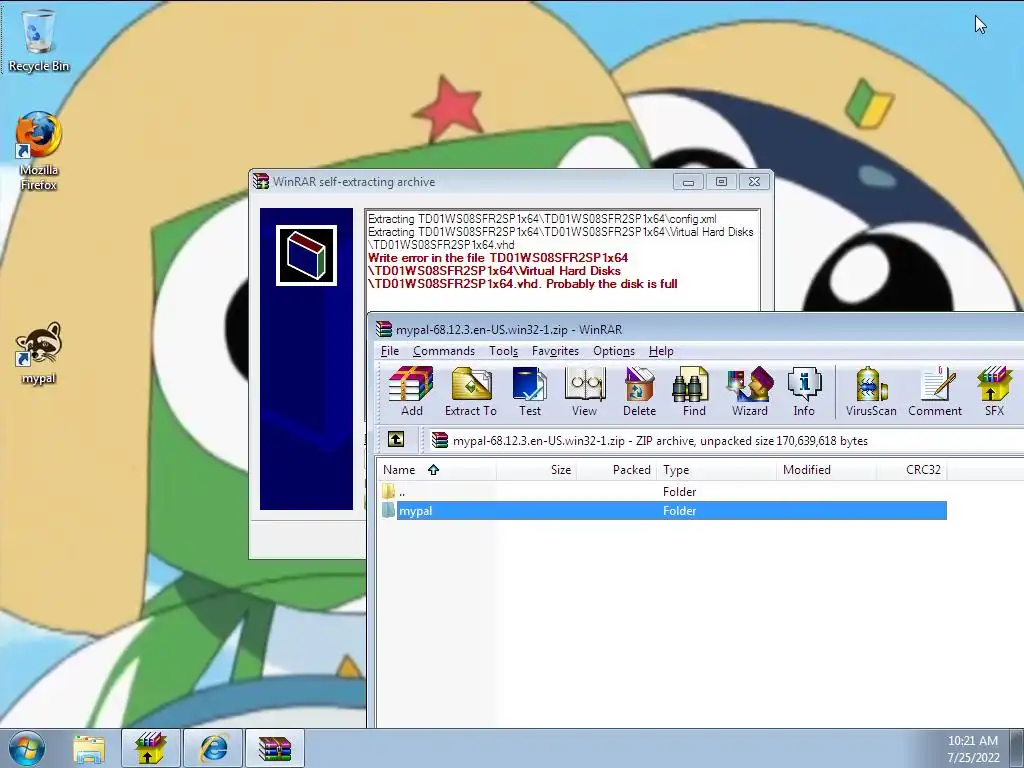
Task: Sort file list by Type column
Action: click(x=716, y=470)
